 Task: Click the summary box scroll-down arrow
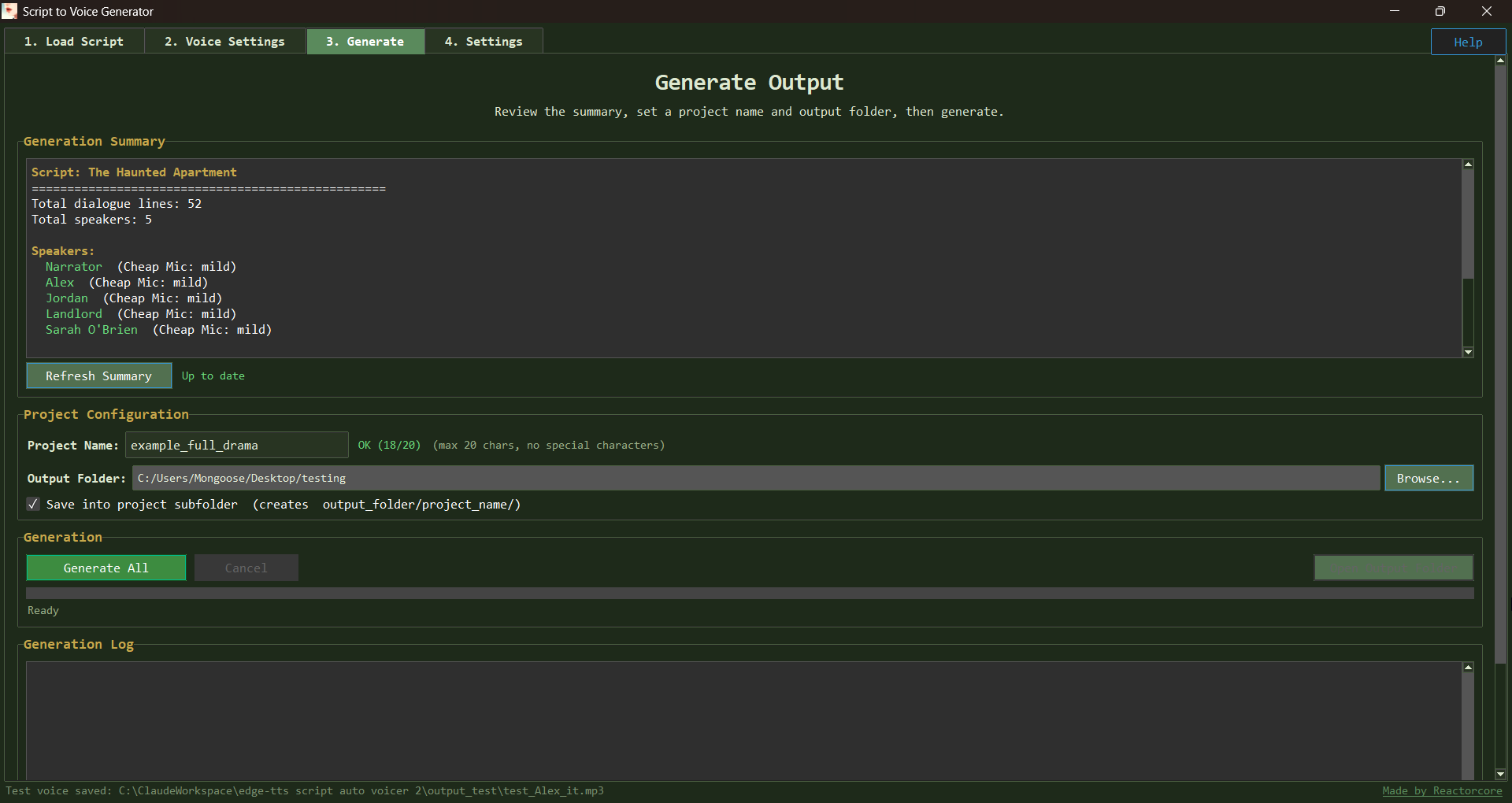[x=1468, y=352]
